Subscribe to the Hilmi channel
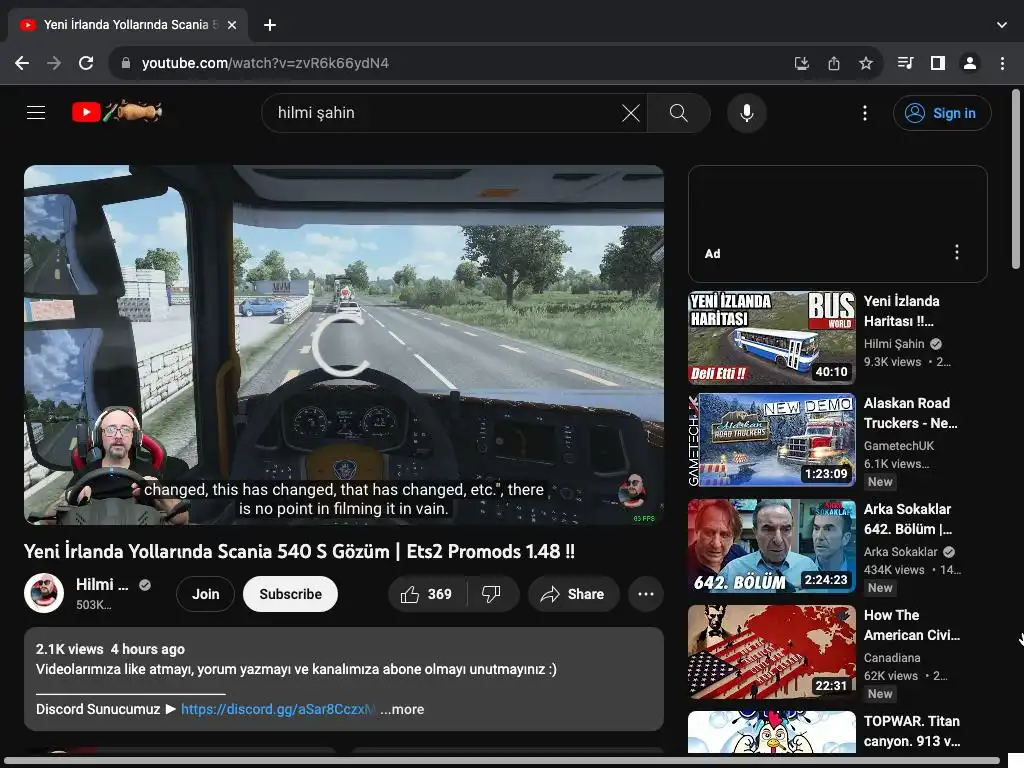 (x=290, y=594)
